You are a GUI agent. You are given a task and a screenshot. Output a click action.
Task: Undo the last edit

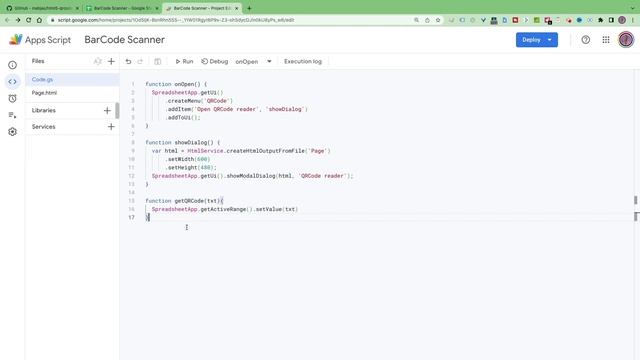128,62
